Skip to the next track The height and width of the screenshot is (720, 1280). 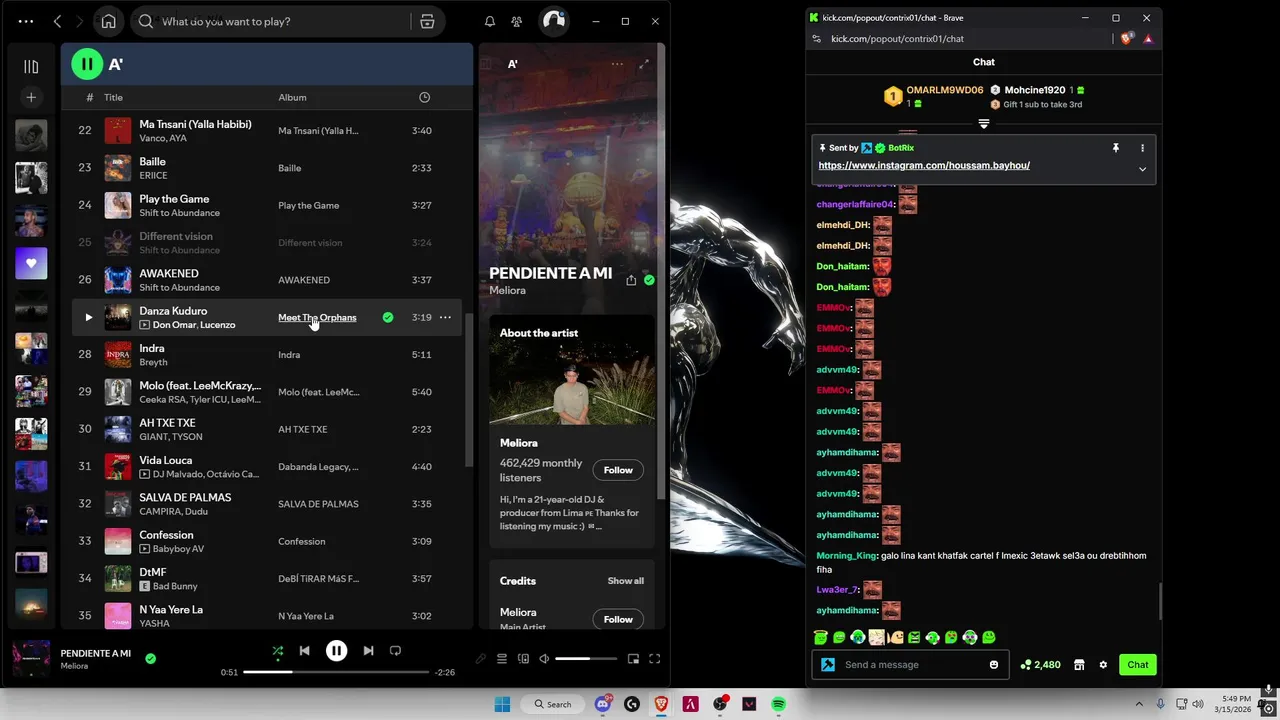pyautogui.click(x=368, y=651)
